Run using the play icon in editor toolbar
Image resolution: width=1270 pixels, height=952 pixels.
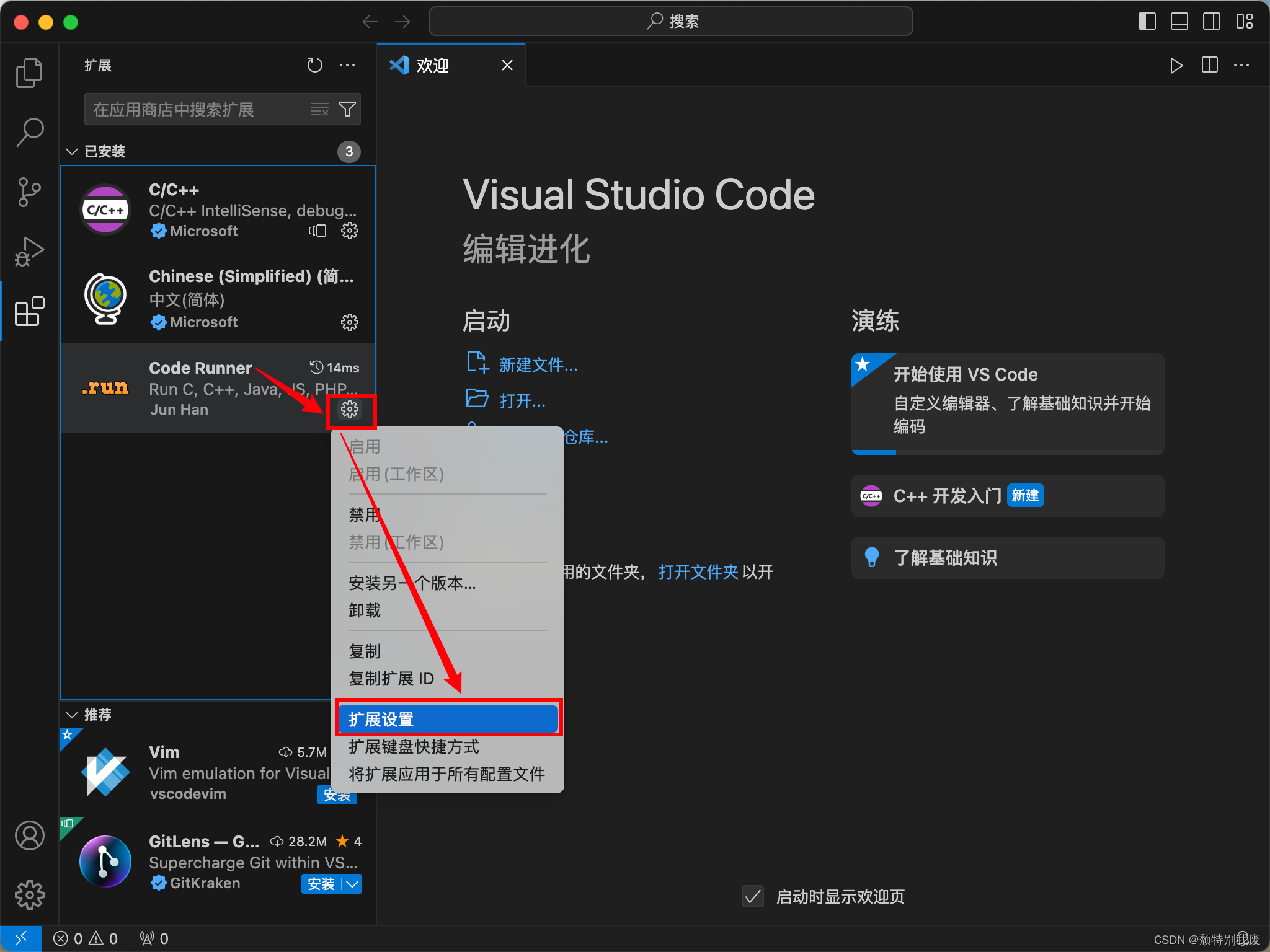click(x=1176, y=65)
